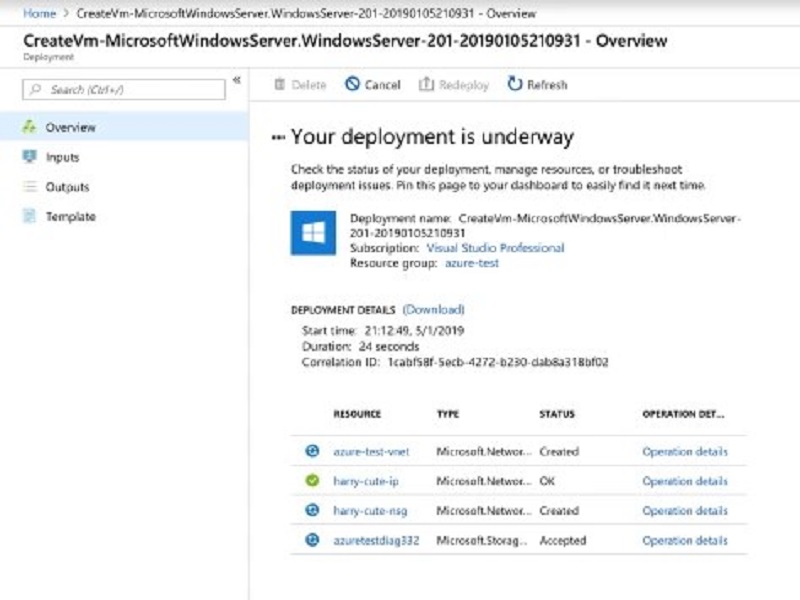Click the status icon for azuretestdiag332
Image resolution: width=800 pixels, height=600 pixels.
(x=312, y=540)
